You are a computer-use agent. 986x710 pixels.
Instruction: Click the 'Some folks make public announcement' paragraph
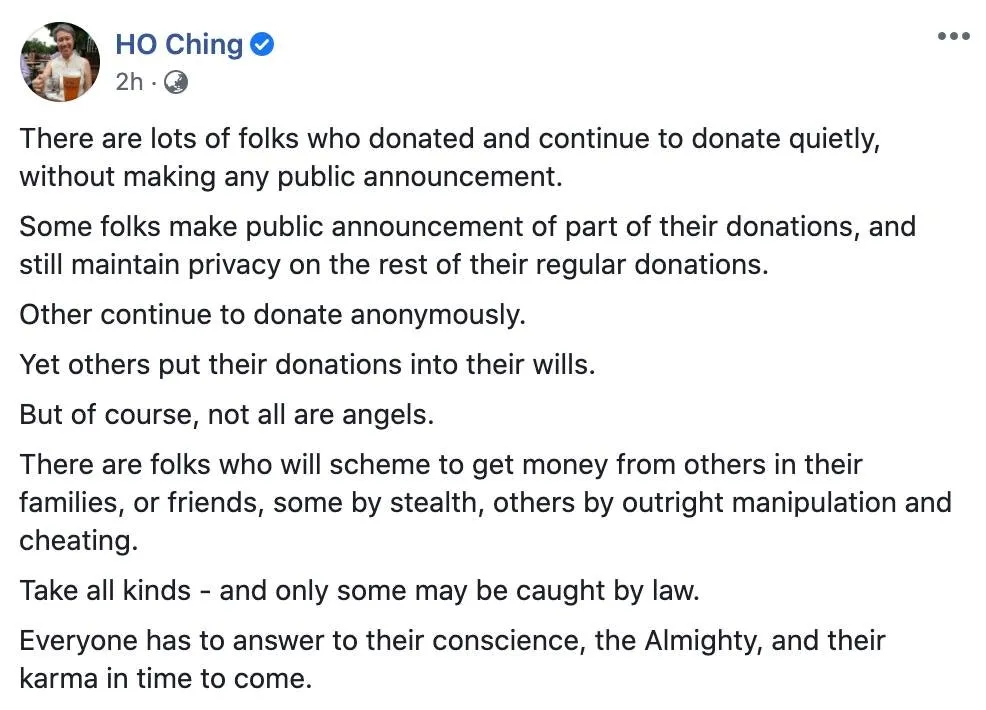pos(467,246)
